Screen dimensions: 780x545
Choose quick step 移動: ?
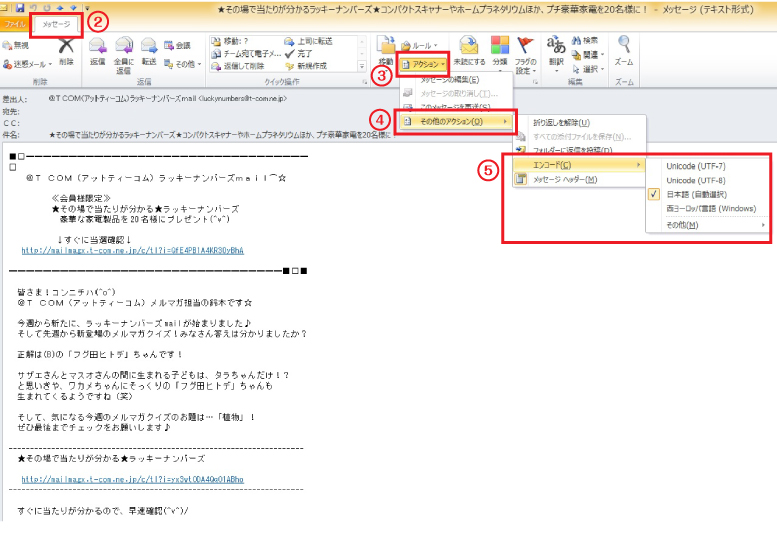tap(230, 41)
